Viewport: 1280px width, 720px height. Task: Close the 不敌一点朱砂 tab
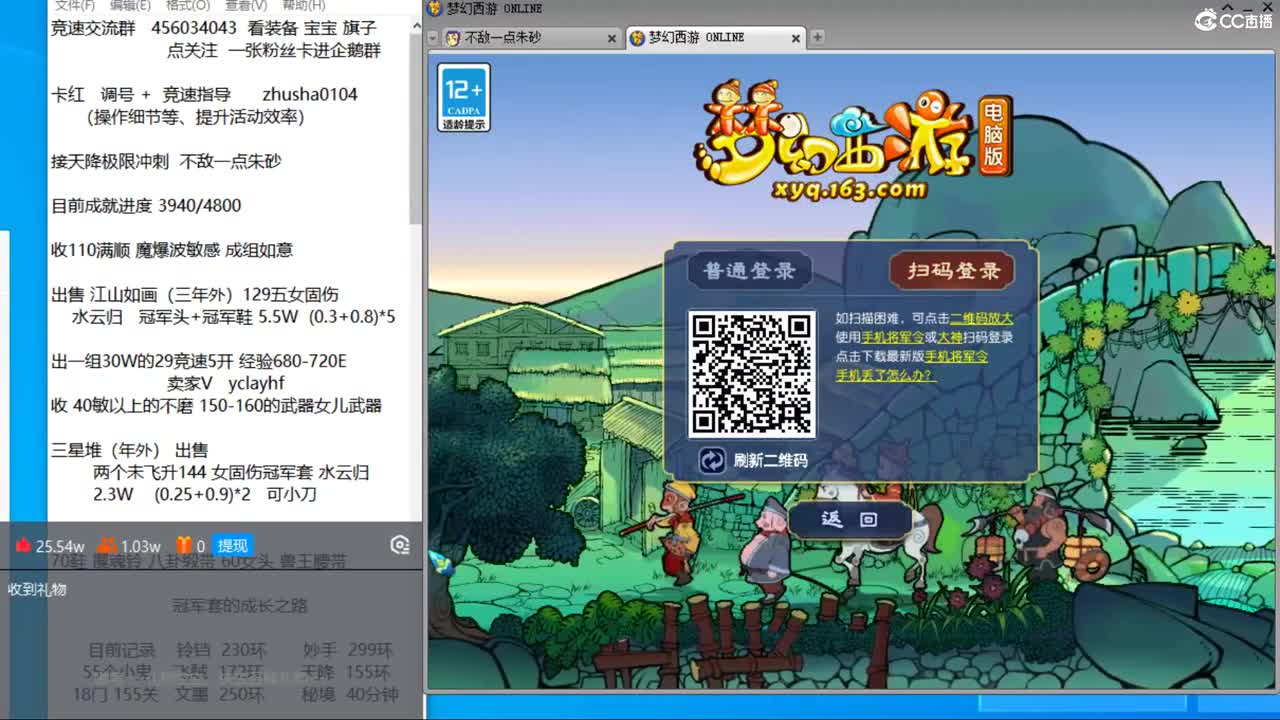click(612, 38)
